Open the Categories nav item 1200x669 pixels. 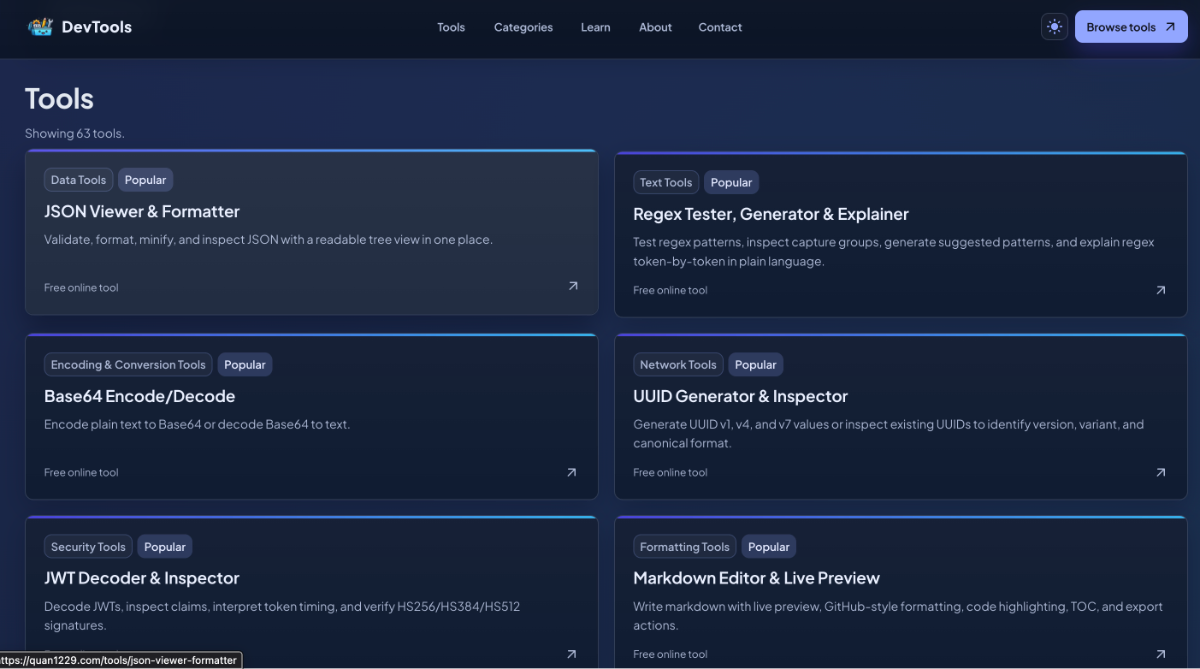(523, 27)
